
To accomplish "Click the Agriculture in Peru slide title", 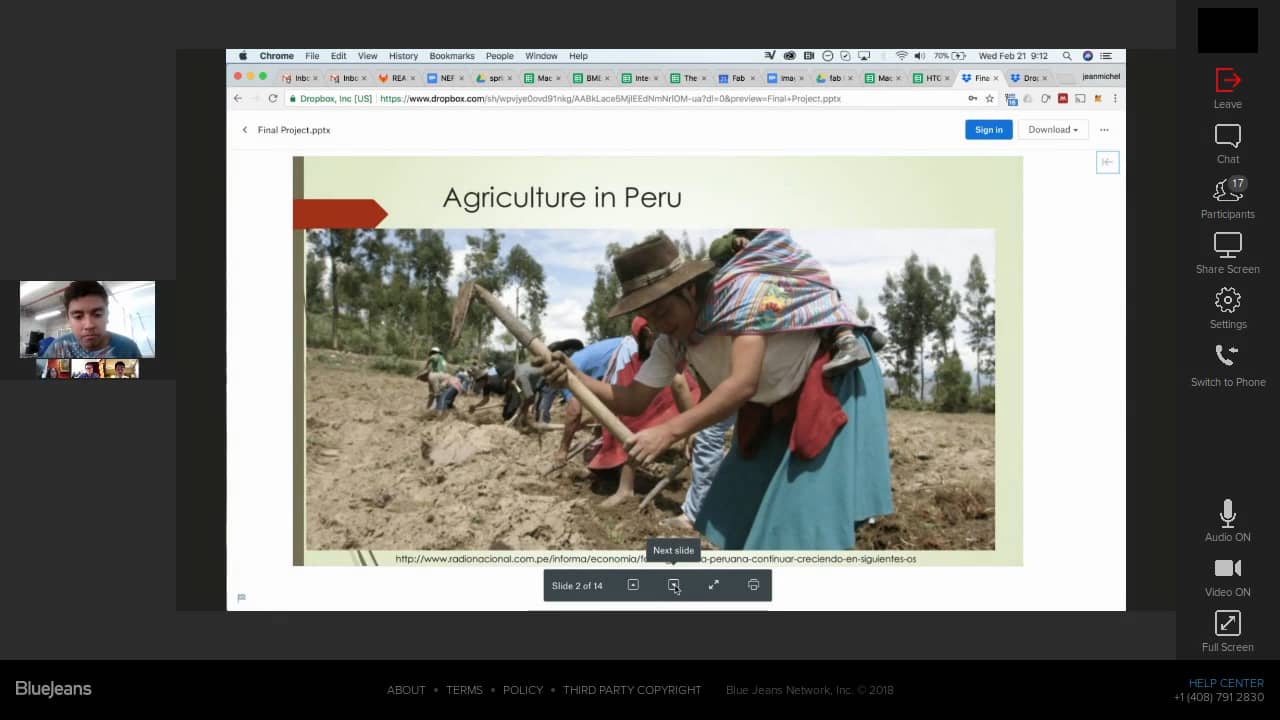I will click(x=562, y=197).
